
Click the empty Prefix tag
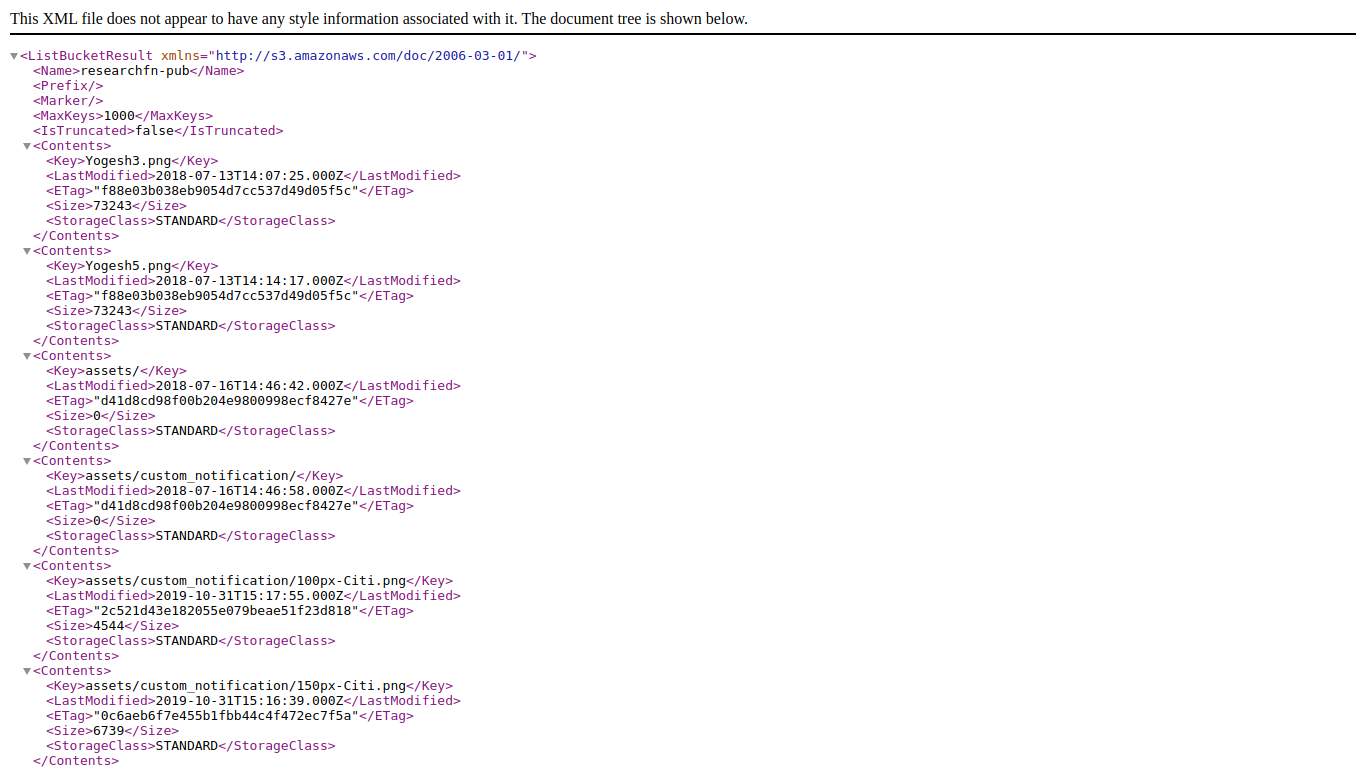[68, 86]
